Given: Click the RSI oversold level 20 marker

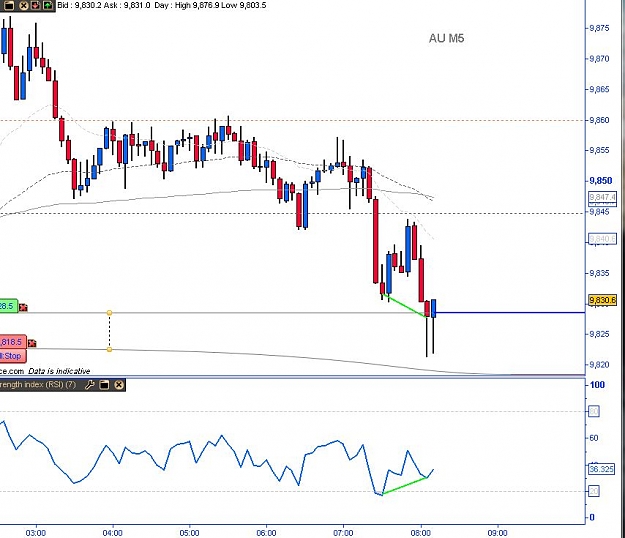Looking at the screenshot, I should 594,491.
